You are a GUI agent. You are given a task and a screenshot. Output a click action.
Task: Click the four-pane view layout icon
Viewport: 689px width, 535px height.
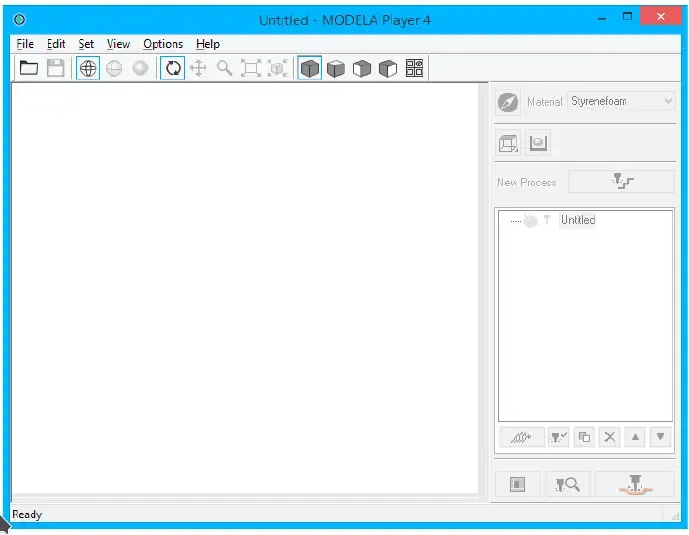(415, 68)
